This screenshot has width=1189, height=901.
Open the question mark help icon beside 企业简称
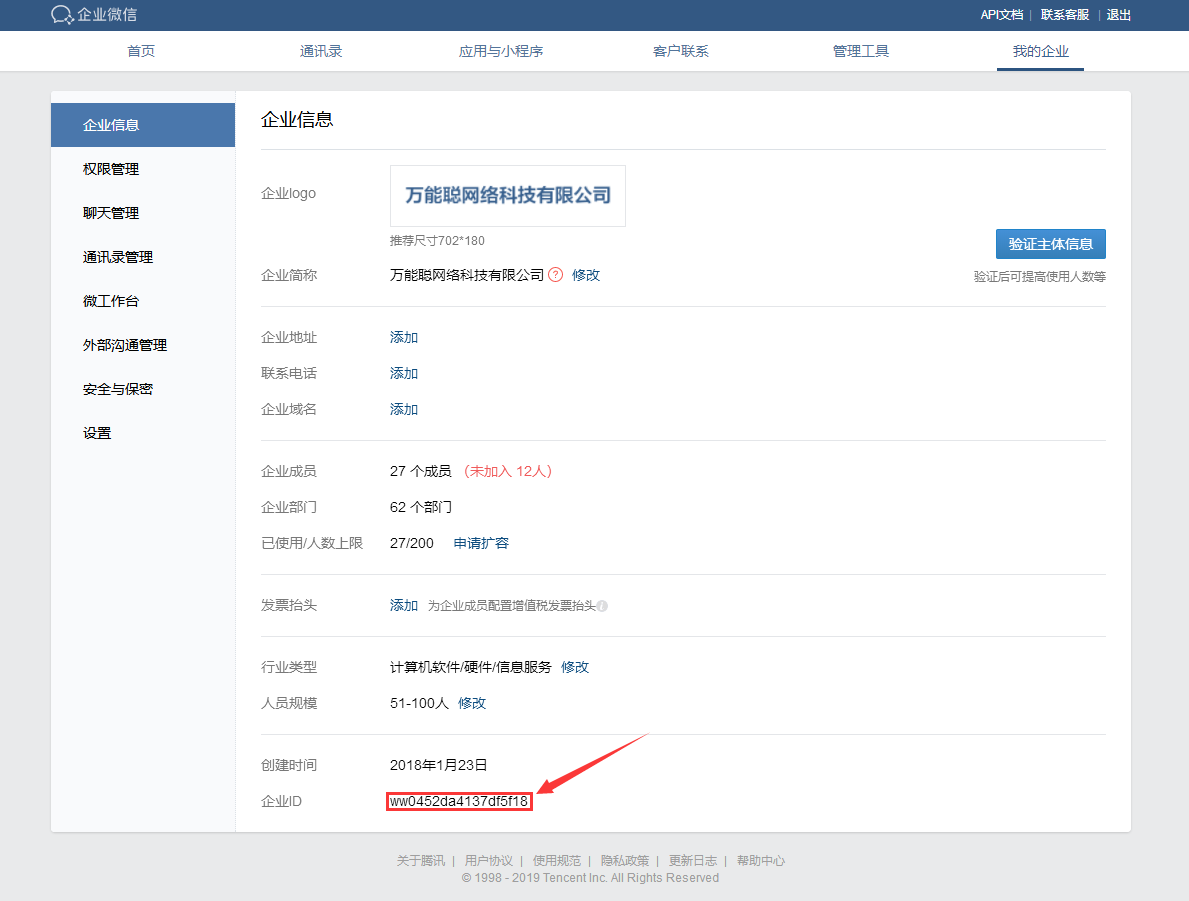tap(556, 275)
